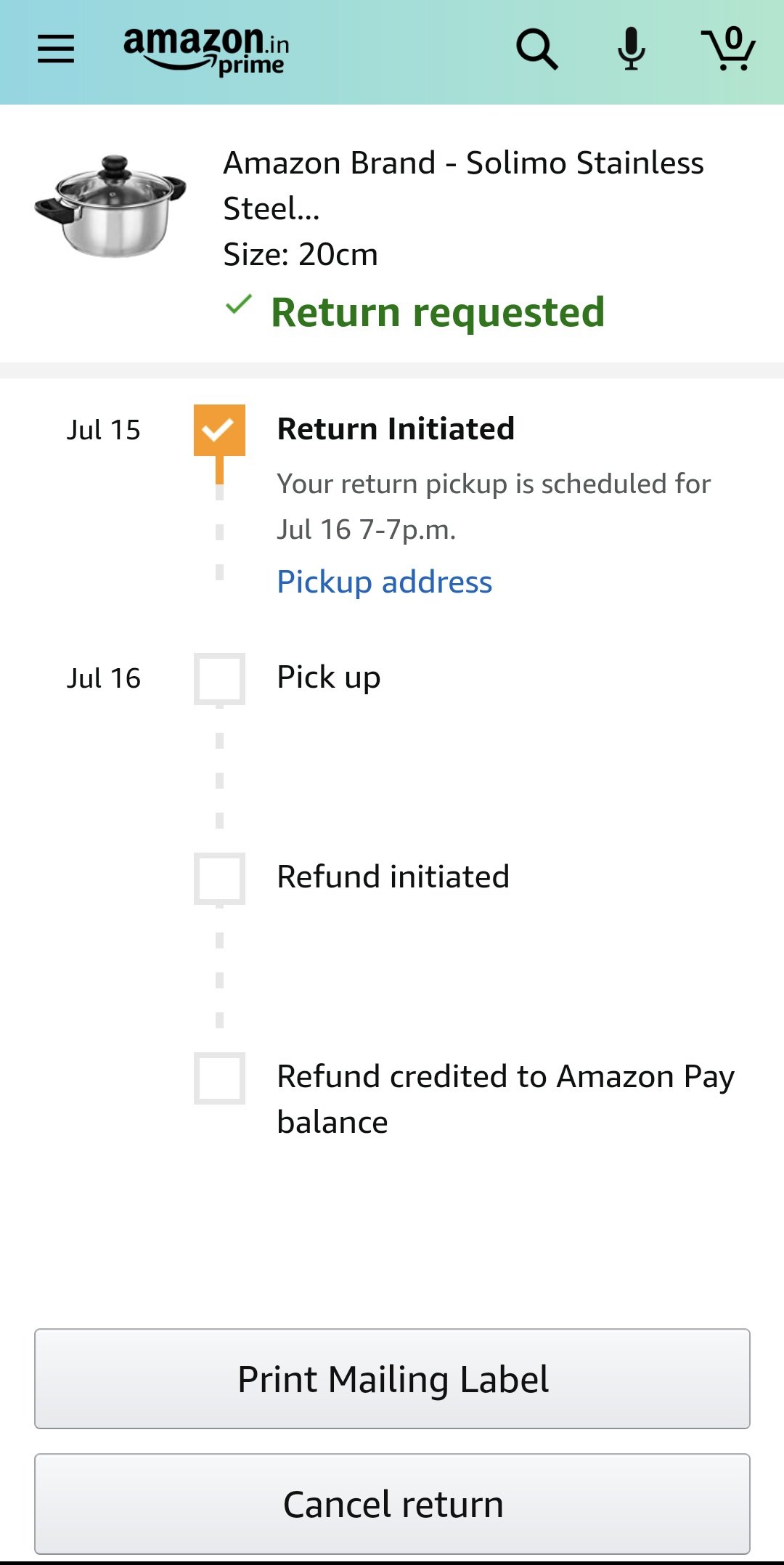Select the Return Initiated heading

click(x=396, y=428)
